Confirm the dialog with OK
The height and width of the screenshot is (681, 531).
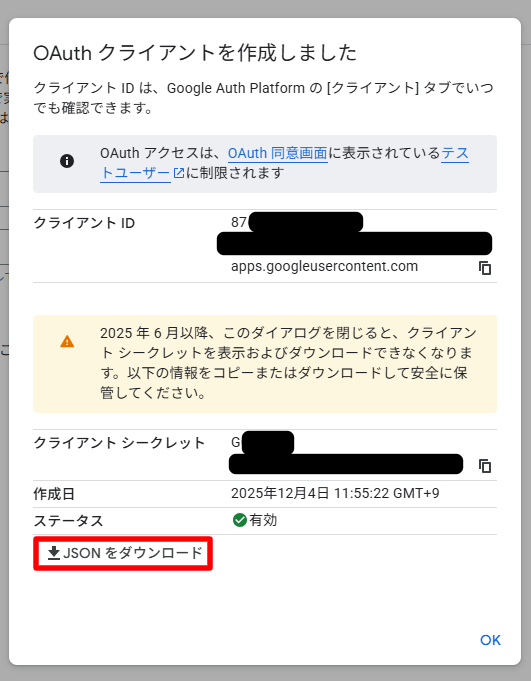point(490,640)
